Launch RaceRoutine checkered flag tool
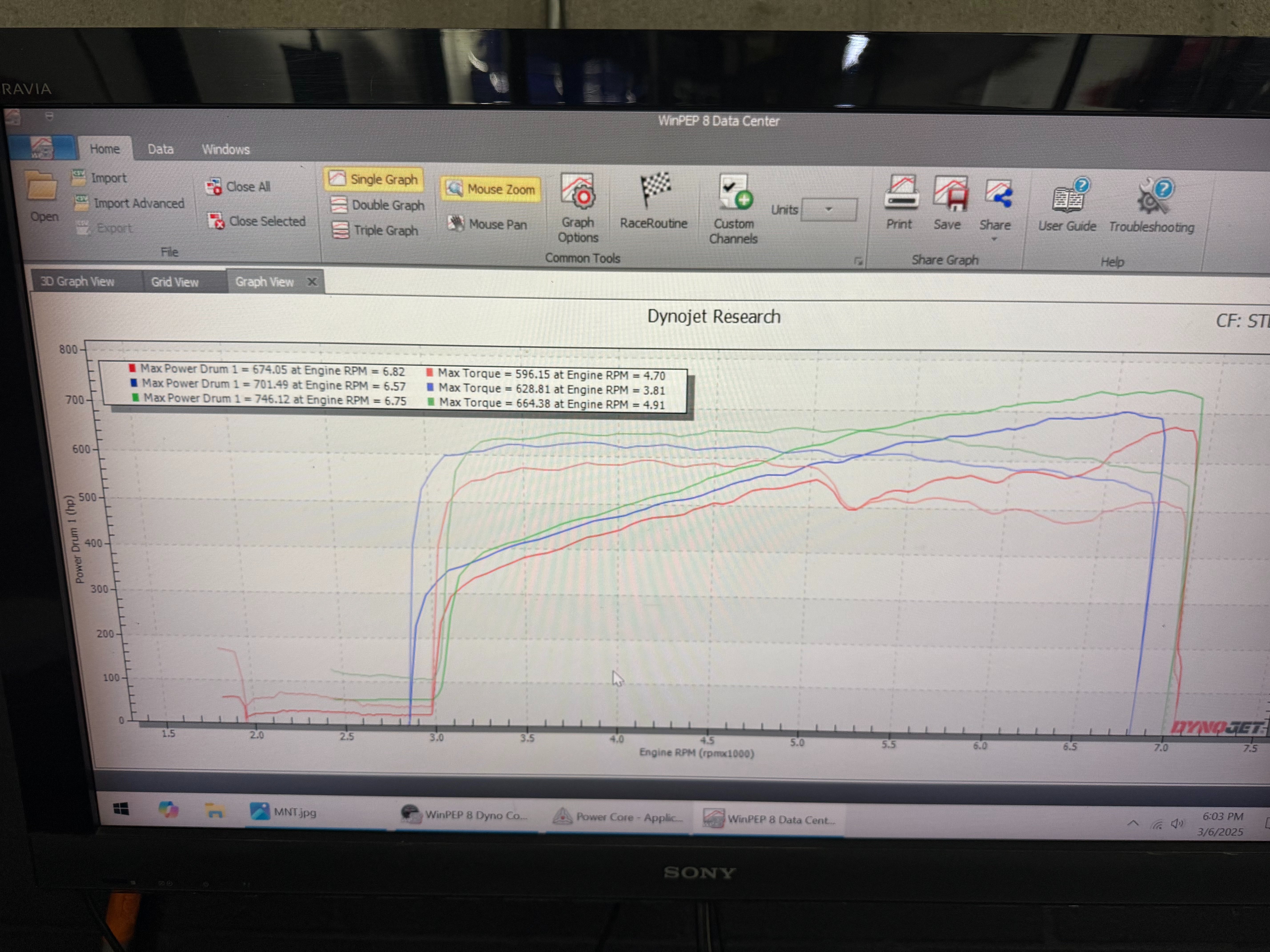The image size is (1270, 952). pos(654,201)
